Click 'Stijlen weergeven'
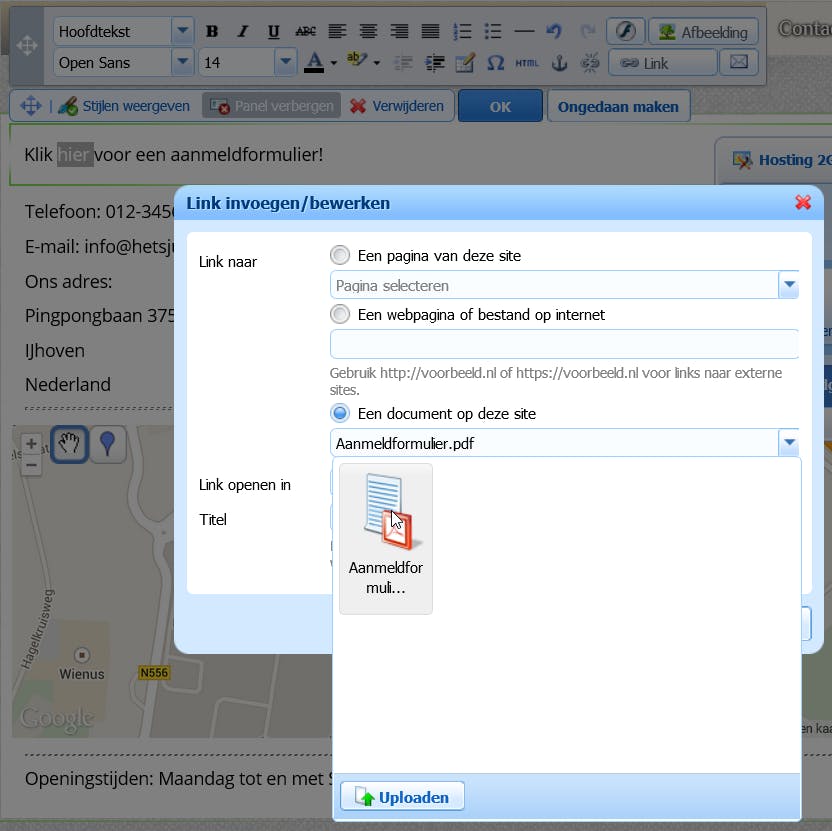 coord(124,106)
